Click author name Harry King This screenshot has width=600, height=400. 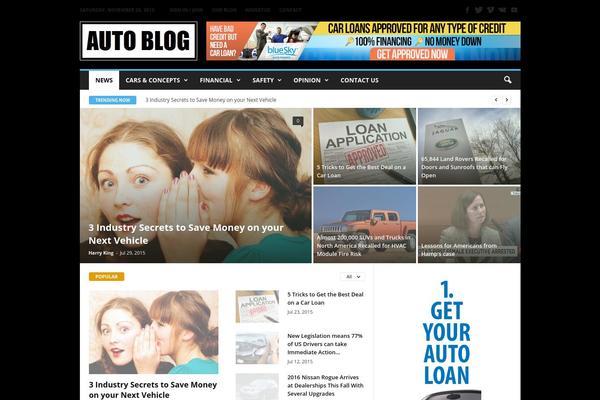tap(101, 253)
